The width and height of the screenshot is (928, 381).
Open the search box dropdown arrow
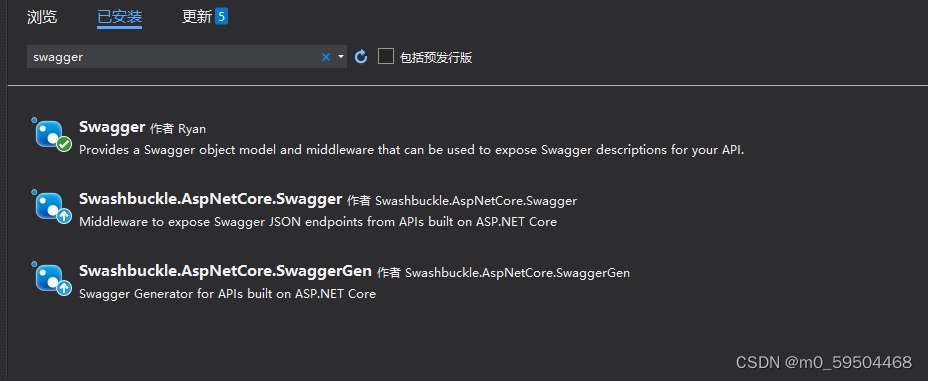(x=341, y=57)
